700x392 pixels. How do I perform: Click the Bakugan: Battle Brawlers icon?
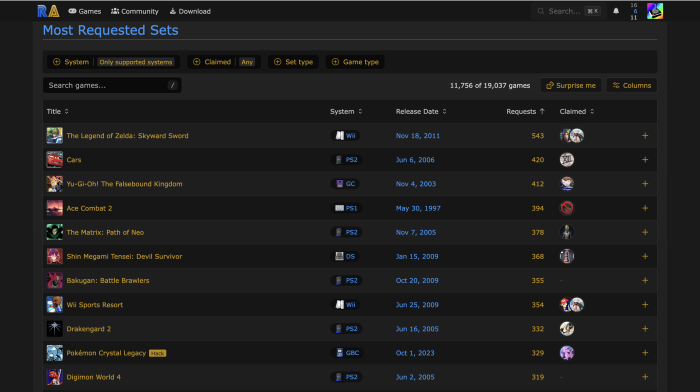click(x=54, y=280)
